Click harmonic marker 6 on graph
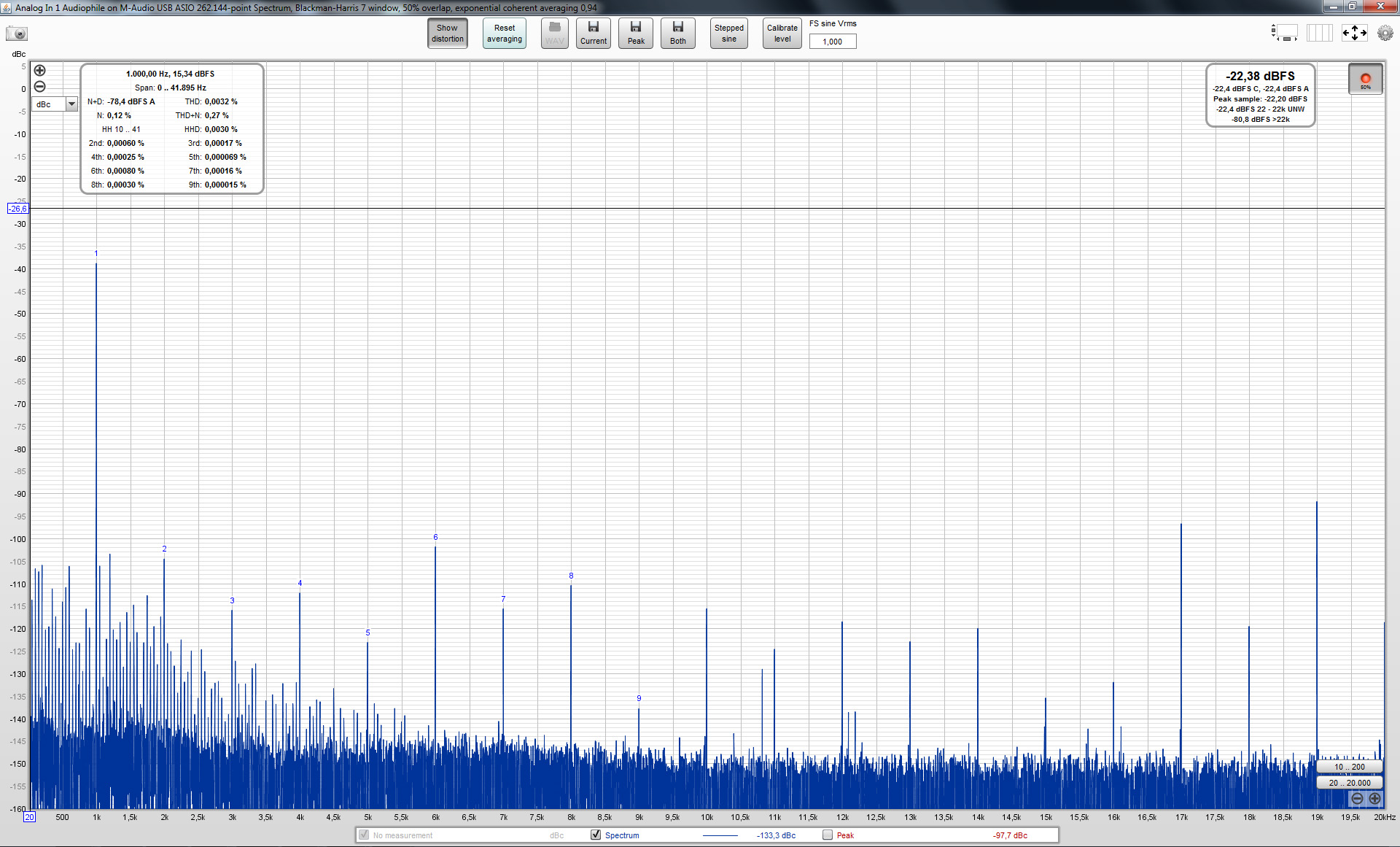Screen dimensions: 1400x847 [x=435, y=537]
